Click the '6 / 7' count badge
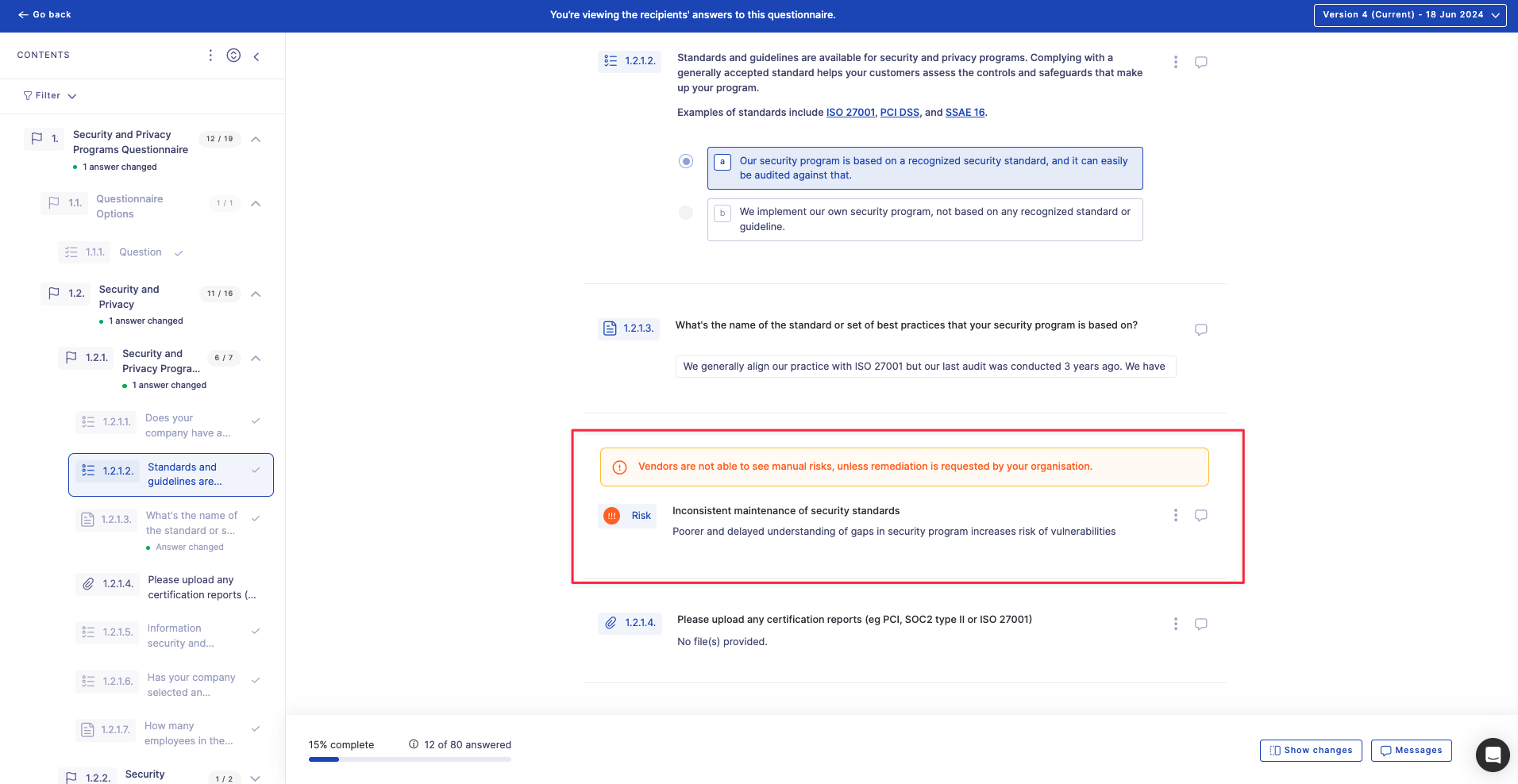 224,358
